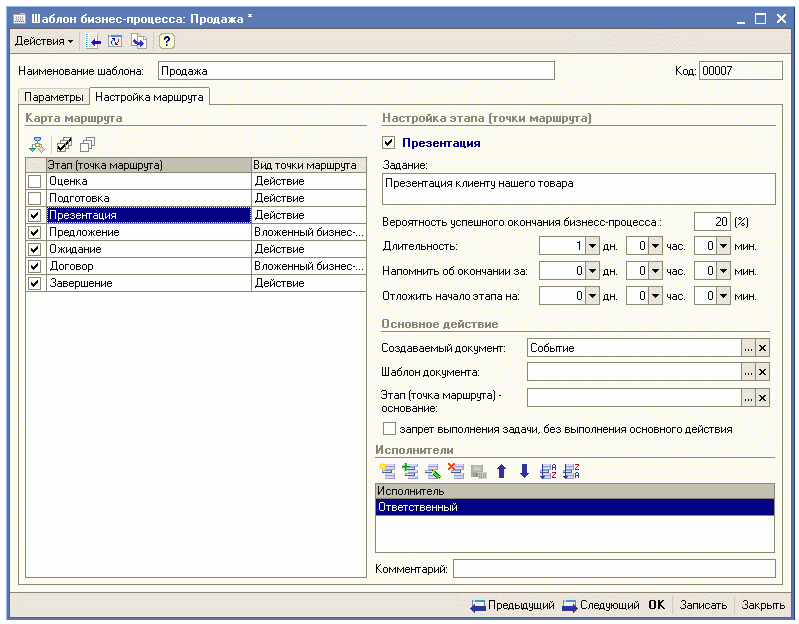
Task: Click the finish editing executor icon
Action: coord(479,471)
